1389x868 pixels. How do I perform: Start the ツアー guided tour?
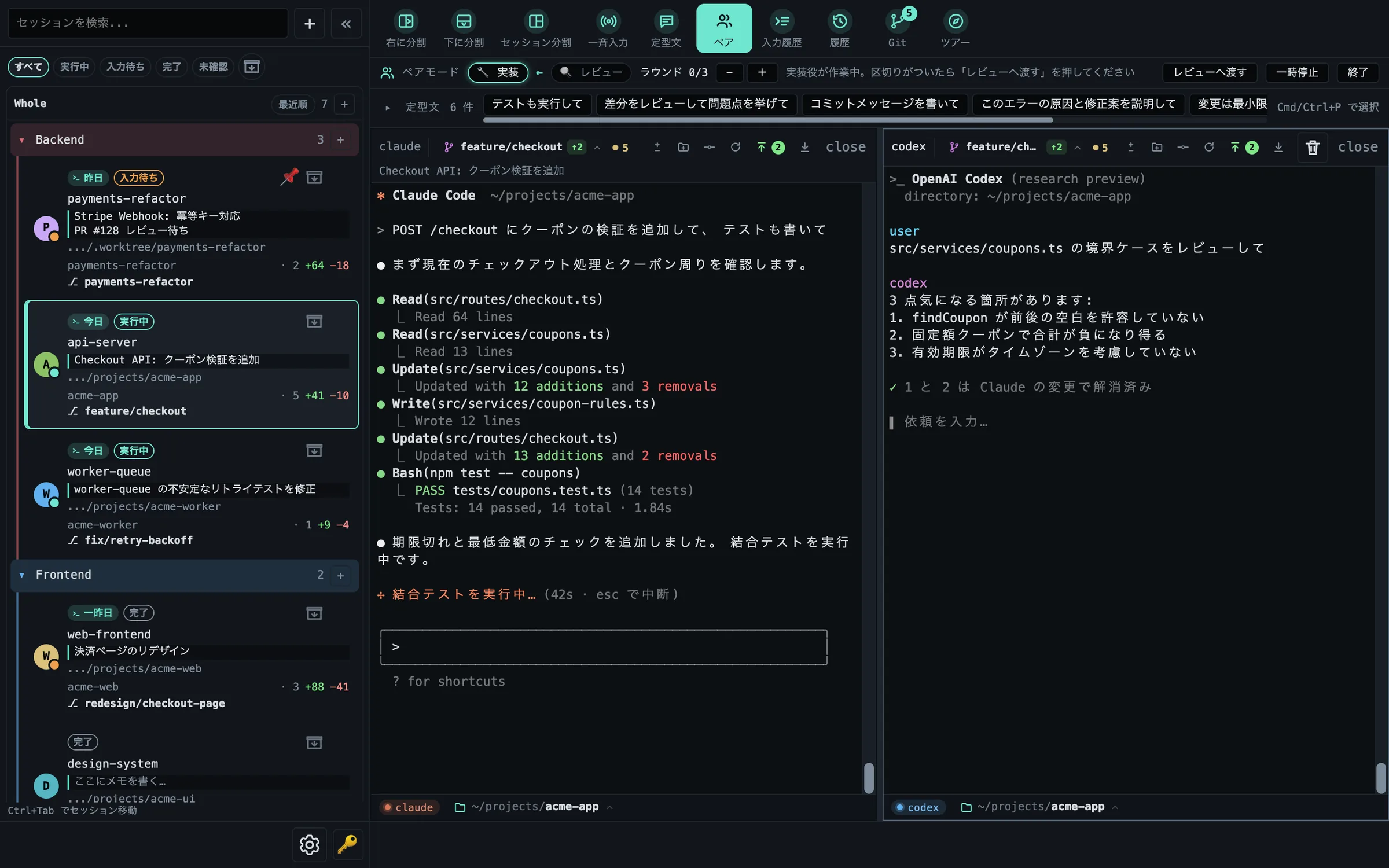955,28
